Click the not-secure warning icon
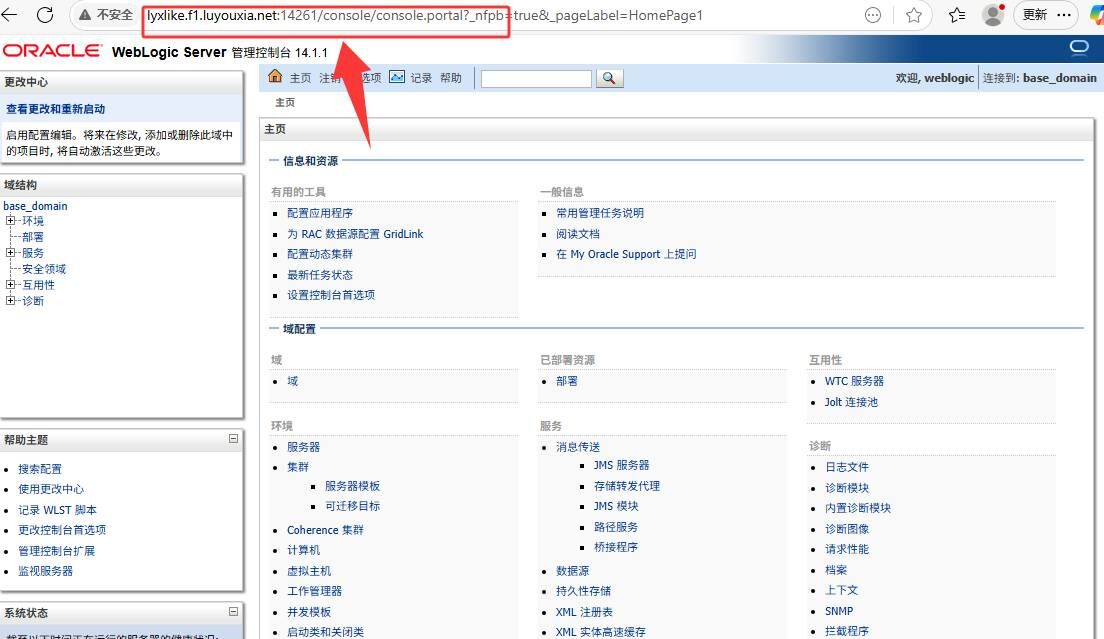Image resolution: width=1104 pixels, height=639 pixels. click(84, 15)
